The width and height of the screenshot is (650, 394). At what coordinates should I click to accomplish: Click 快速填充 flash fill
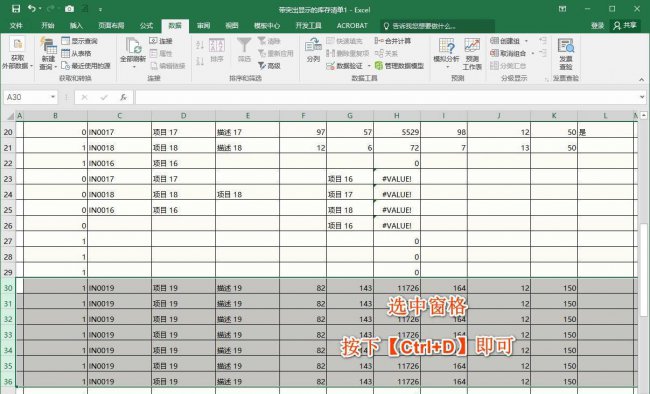[344, 41]
